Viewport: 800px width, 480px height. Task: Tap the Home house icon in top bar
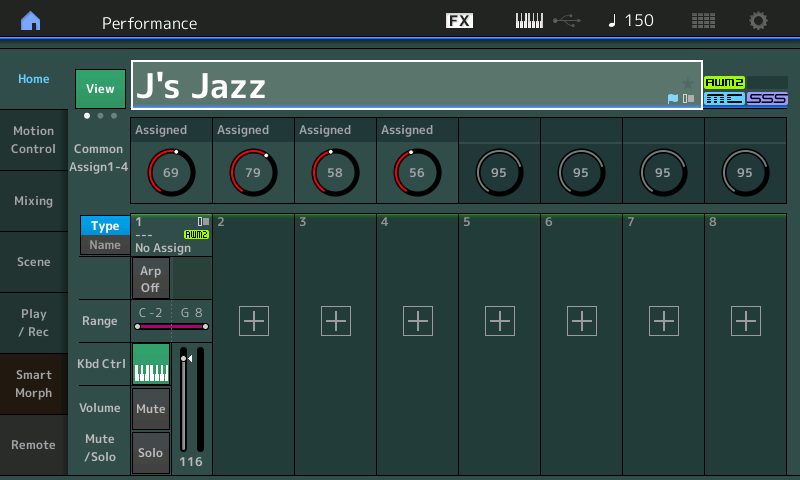tap(32, 21)
